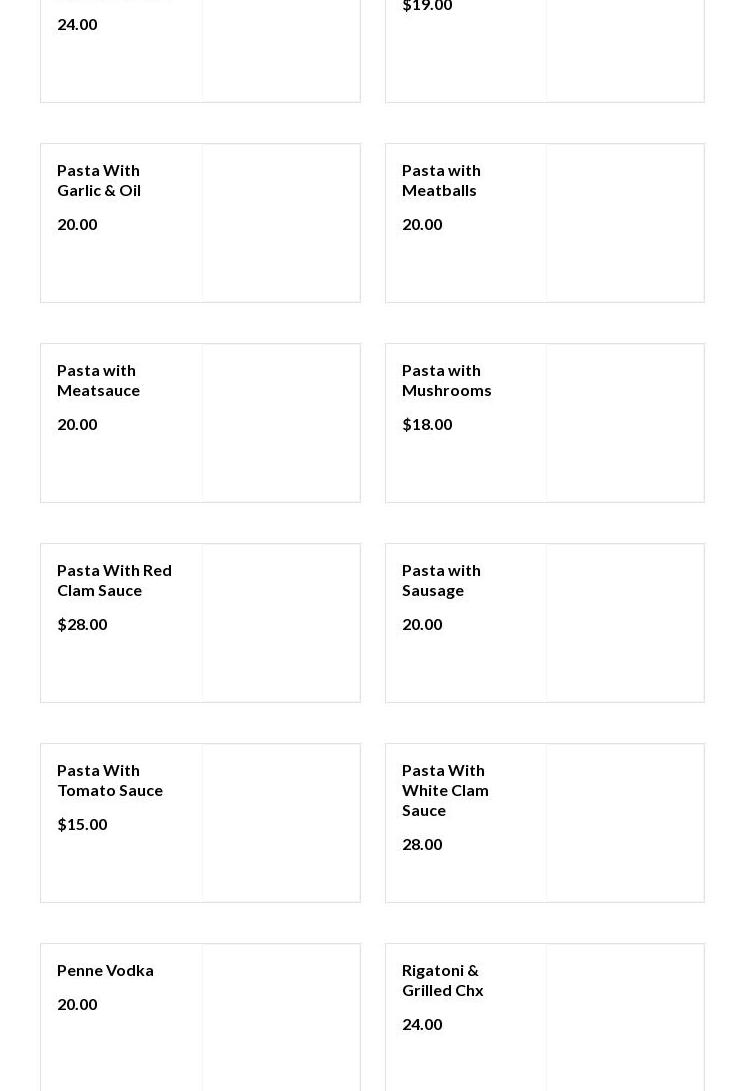
Task: Choose Pasta With Red Clam Sauce
Action: pyautogui.click(x=114, y=580)
